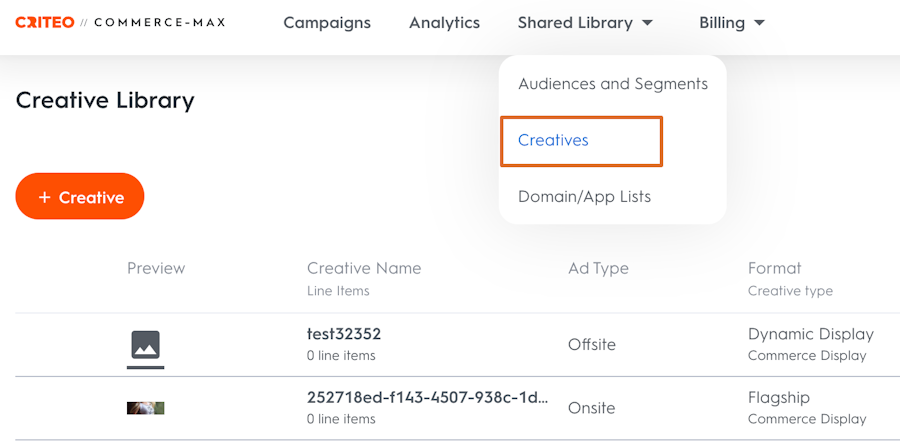Click the Shared Library menu label
Image resolution: width=900 pixels, height=444 pixels.
point(575,22)
